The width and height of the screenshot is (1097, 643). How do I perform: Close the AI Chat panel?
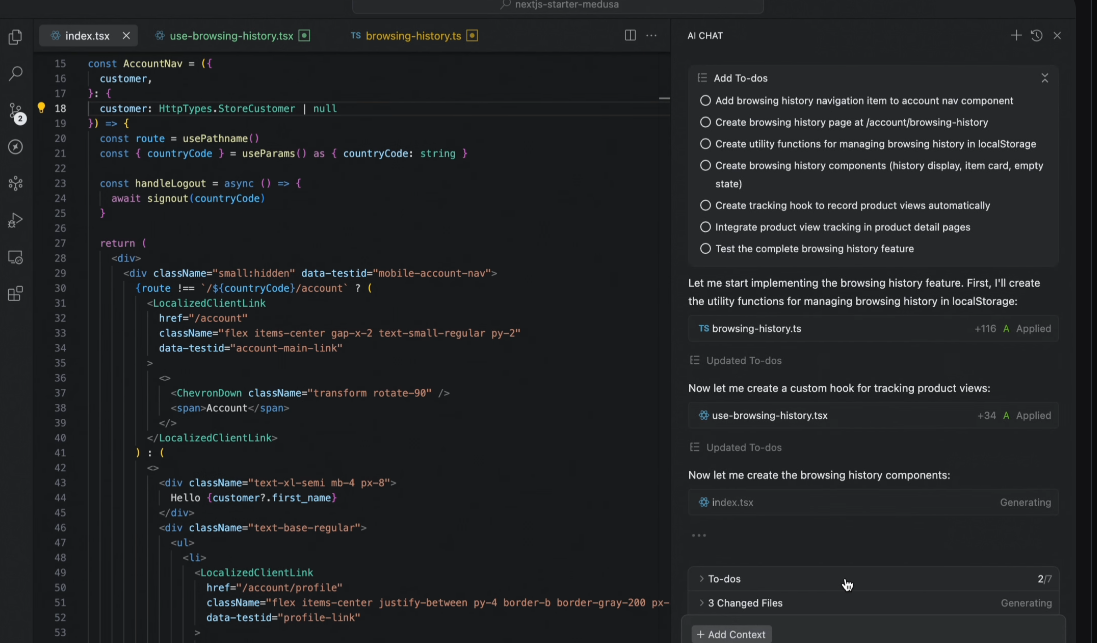(1057, 35)
